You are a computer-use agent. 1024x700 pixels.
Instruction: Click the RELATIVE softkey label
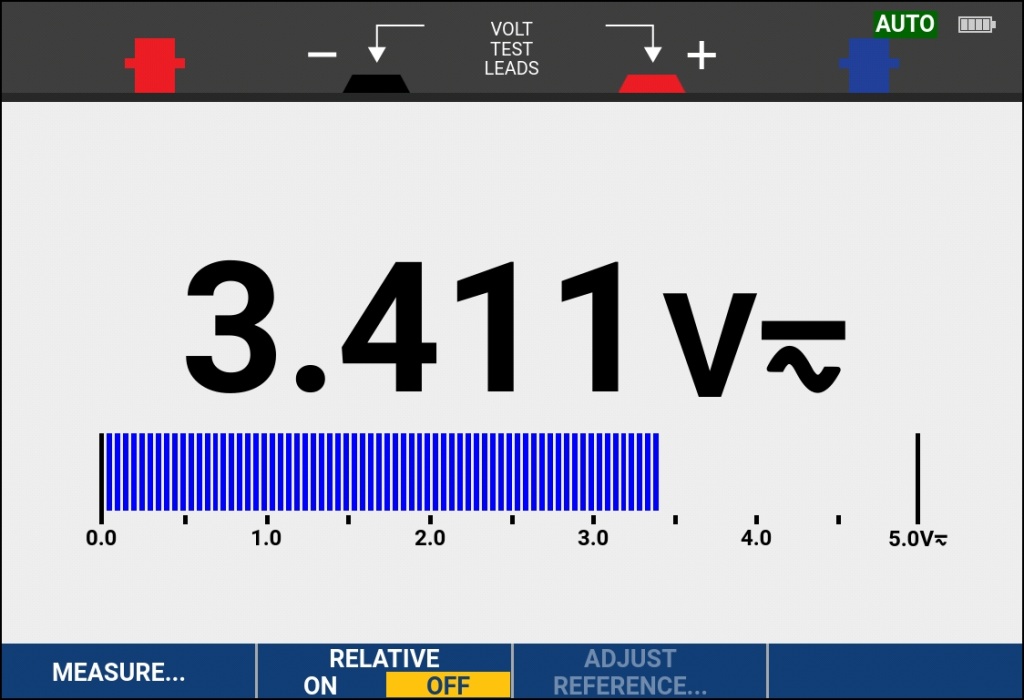pyautogui.click(x=384, y=658)
